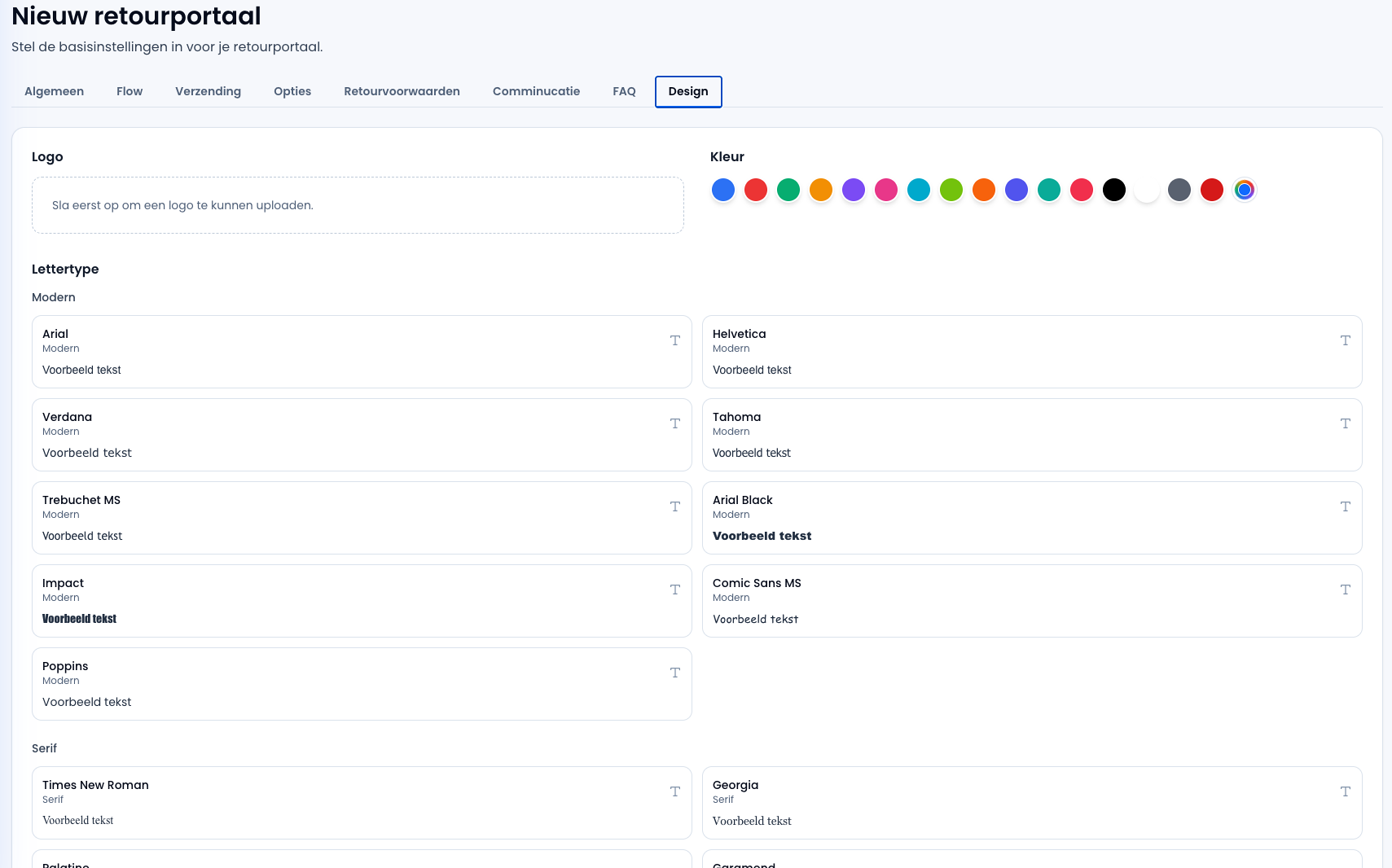Select the gray color swatch
The height and width of the screenshot is (868, 1392).
[x=1179, y=190]
